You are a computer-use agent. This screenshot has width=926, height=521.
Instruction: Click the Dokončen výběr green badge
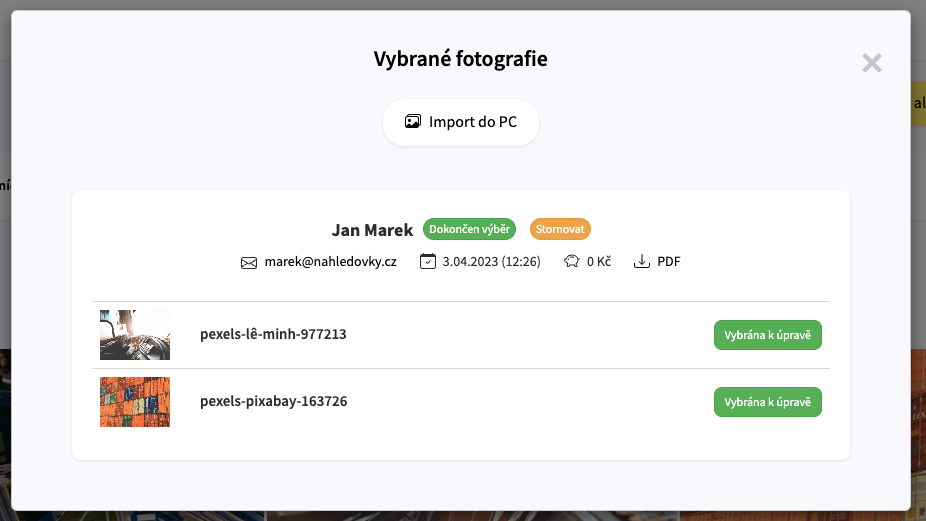469,229
